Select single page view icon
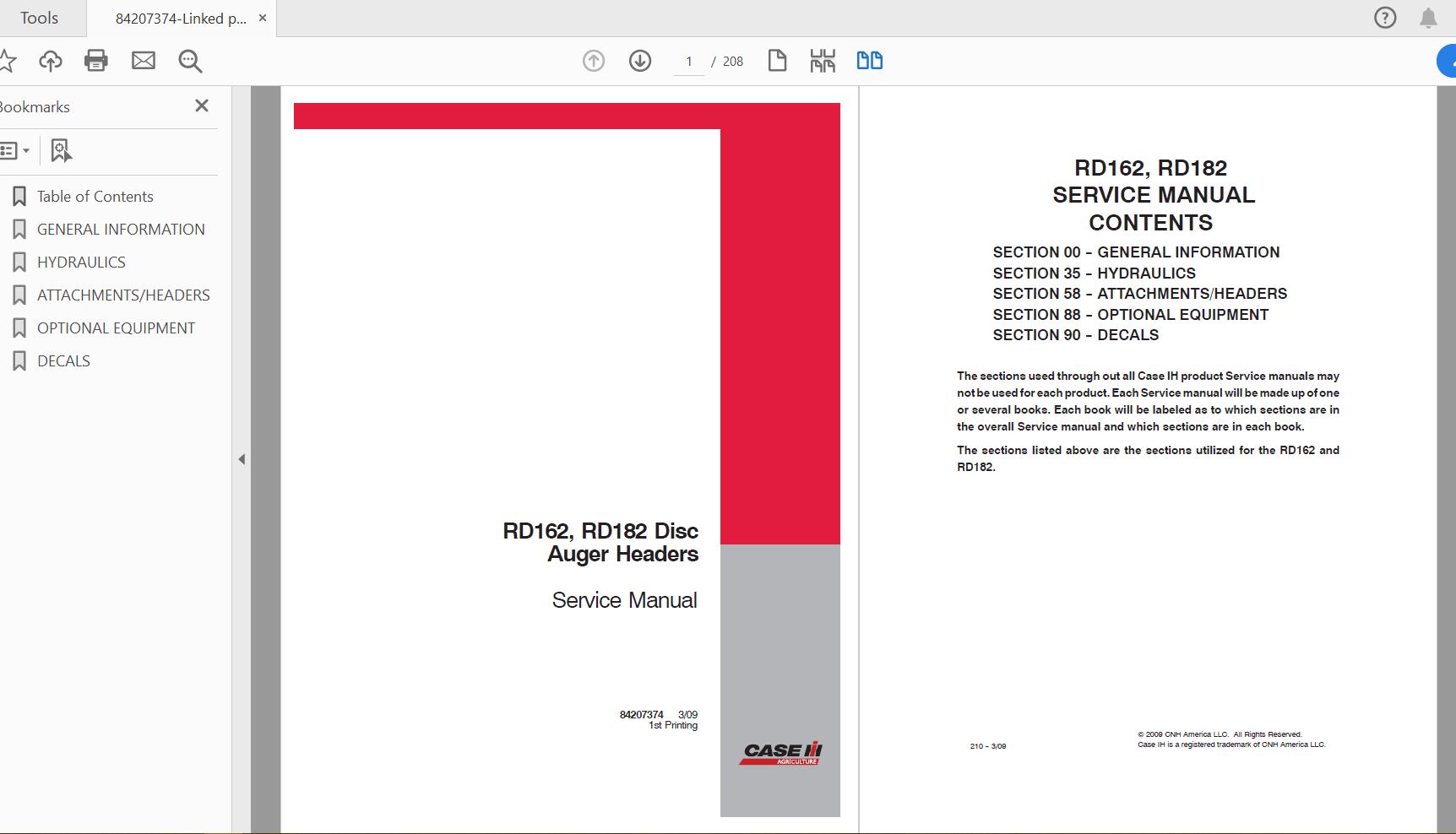1456x834 pixels. (x=777, y=61)
